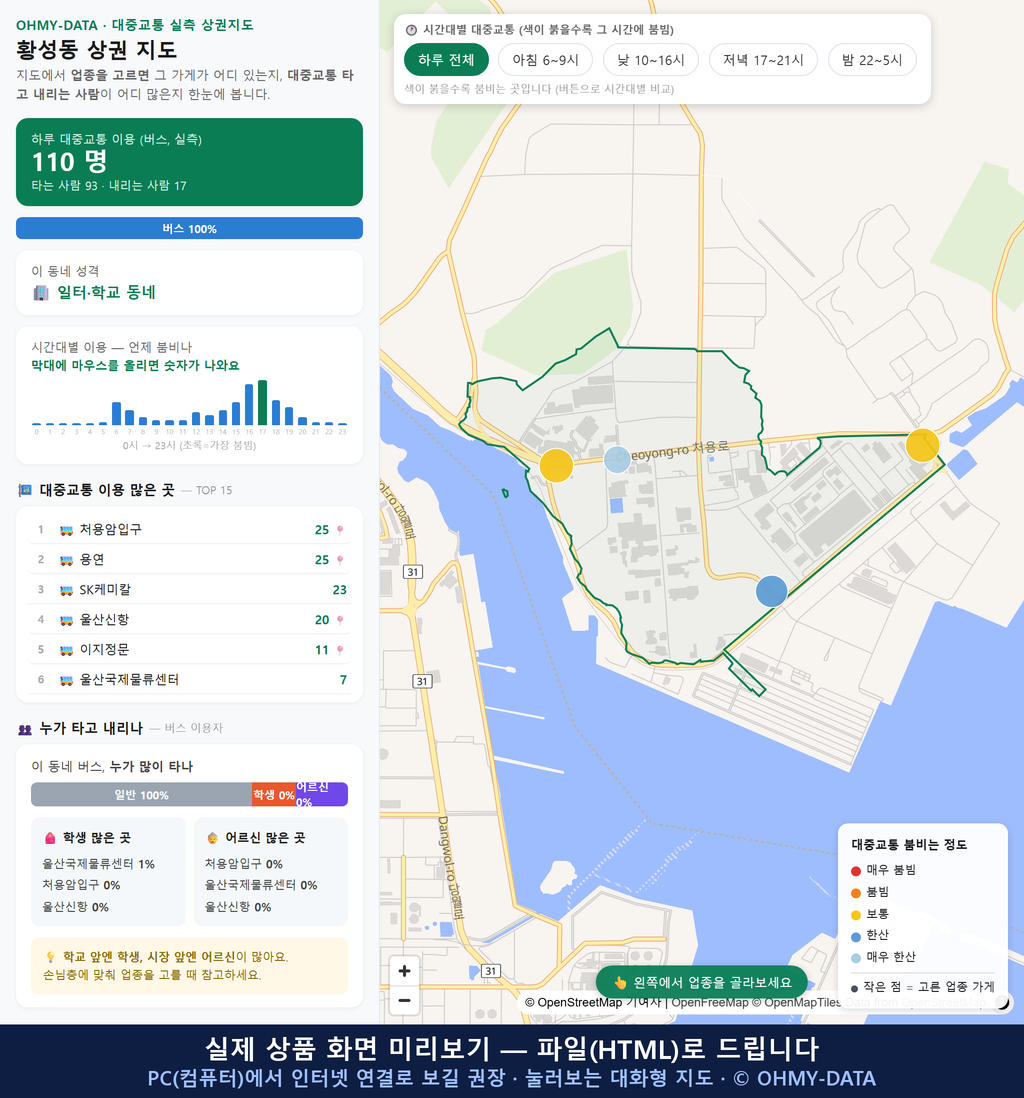
Task: Click the light blue 매우 한산 legend dot
Action: tap(856, 958)
